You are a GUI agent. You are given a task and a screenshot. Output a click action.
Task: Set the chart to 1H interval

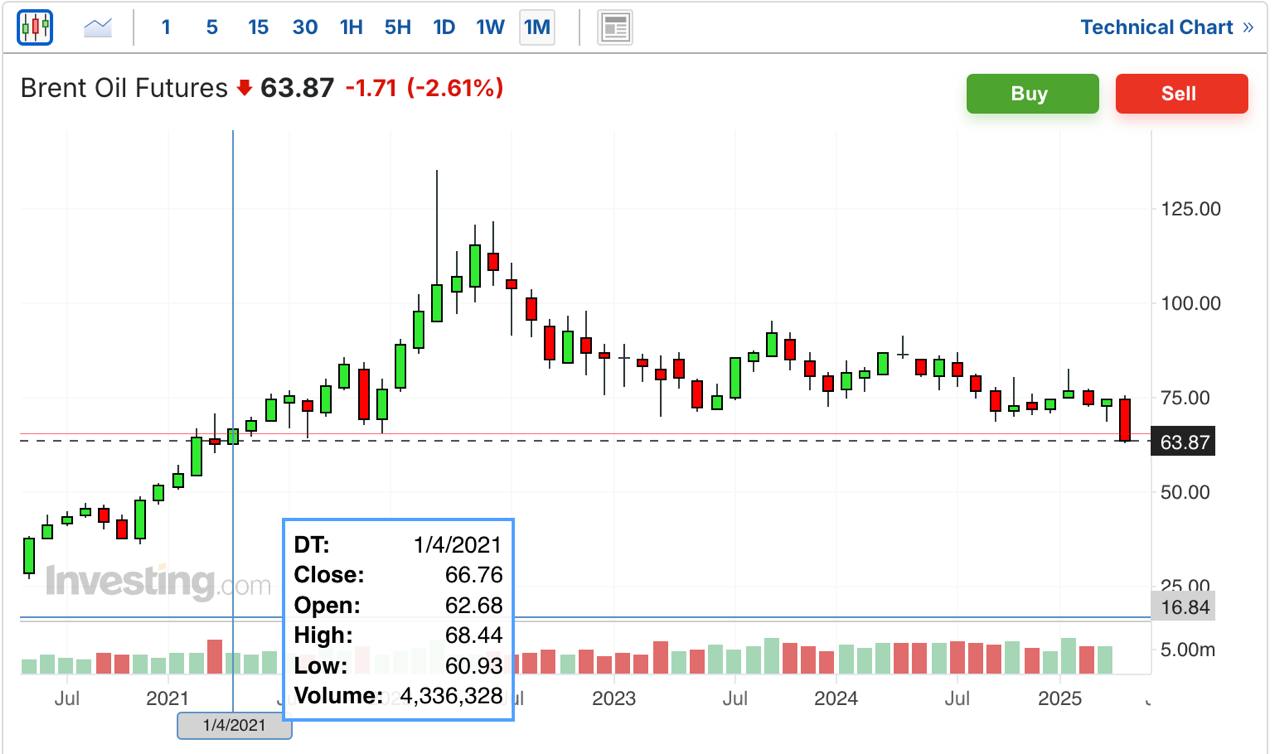point(351,27)
